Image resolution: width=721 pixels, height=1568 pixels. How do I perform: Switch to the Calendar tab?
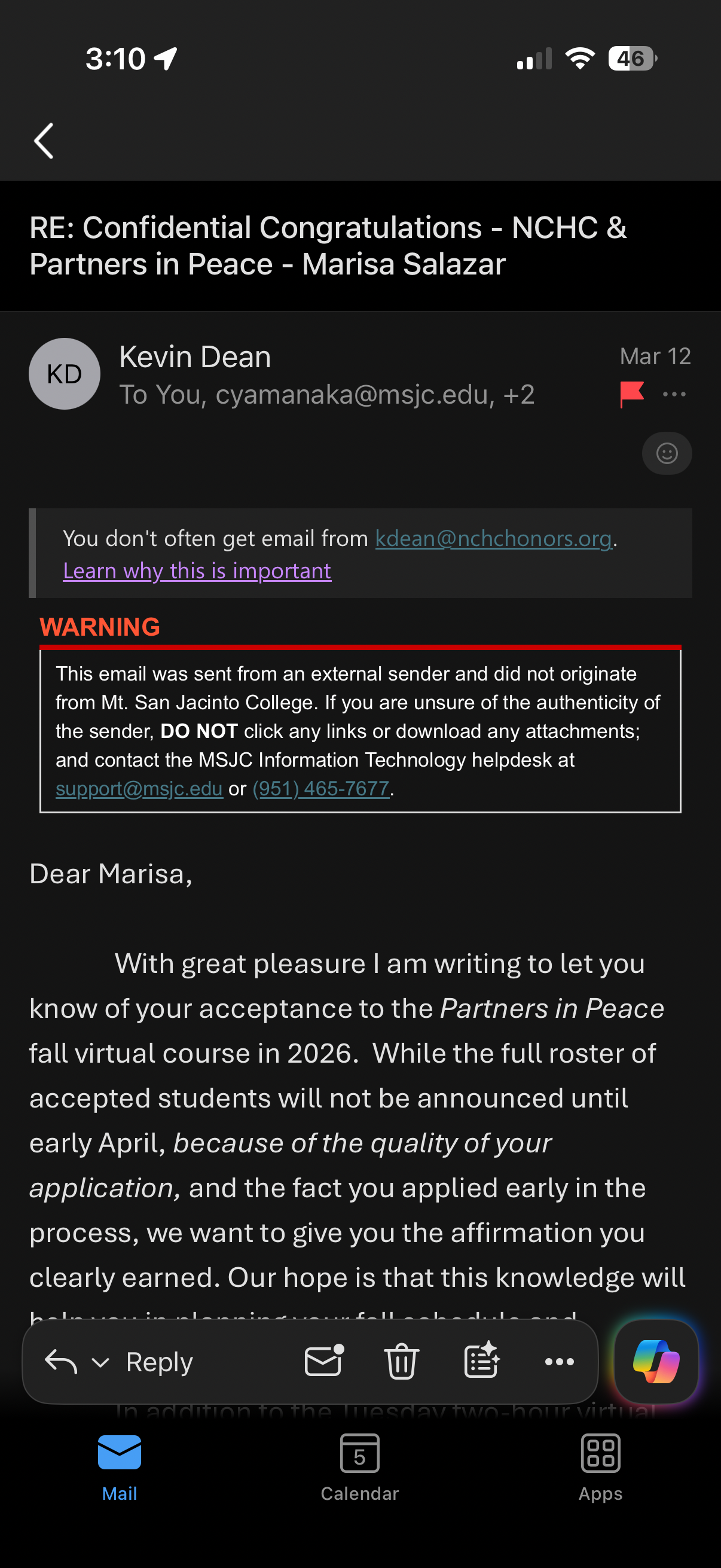(359, 1468)
